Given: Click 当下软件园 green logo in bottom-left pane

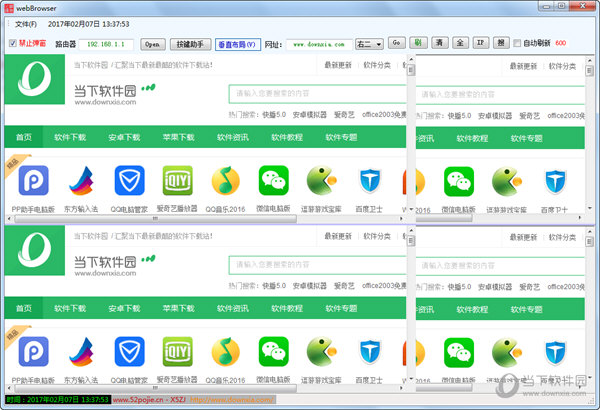Looking at the screenshot, I should [x=34, y=250].
